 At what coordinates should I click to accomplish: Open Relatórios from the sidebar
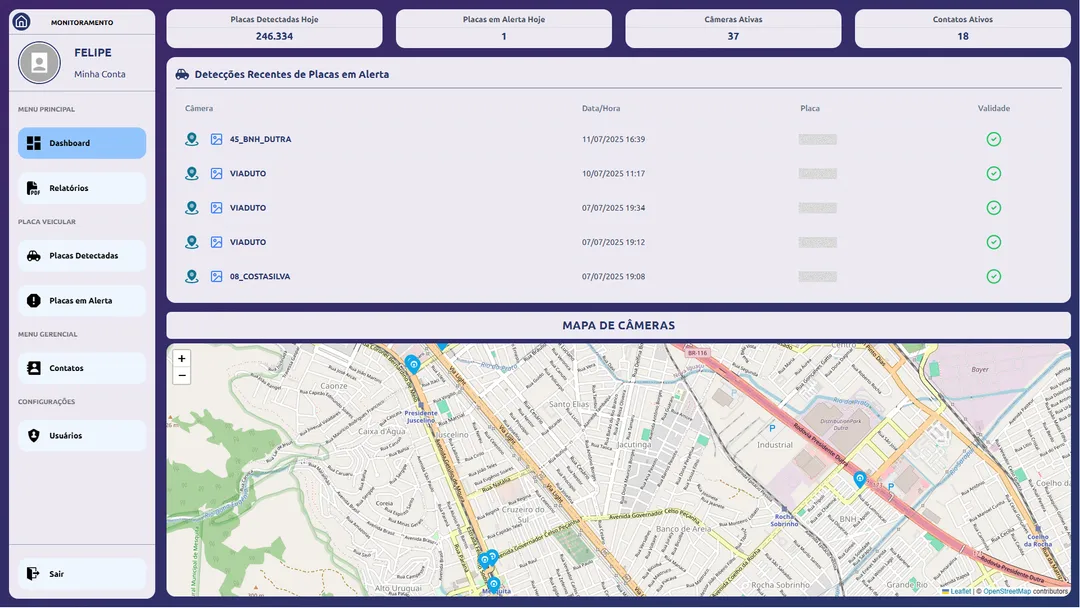coord(82,188)
